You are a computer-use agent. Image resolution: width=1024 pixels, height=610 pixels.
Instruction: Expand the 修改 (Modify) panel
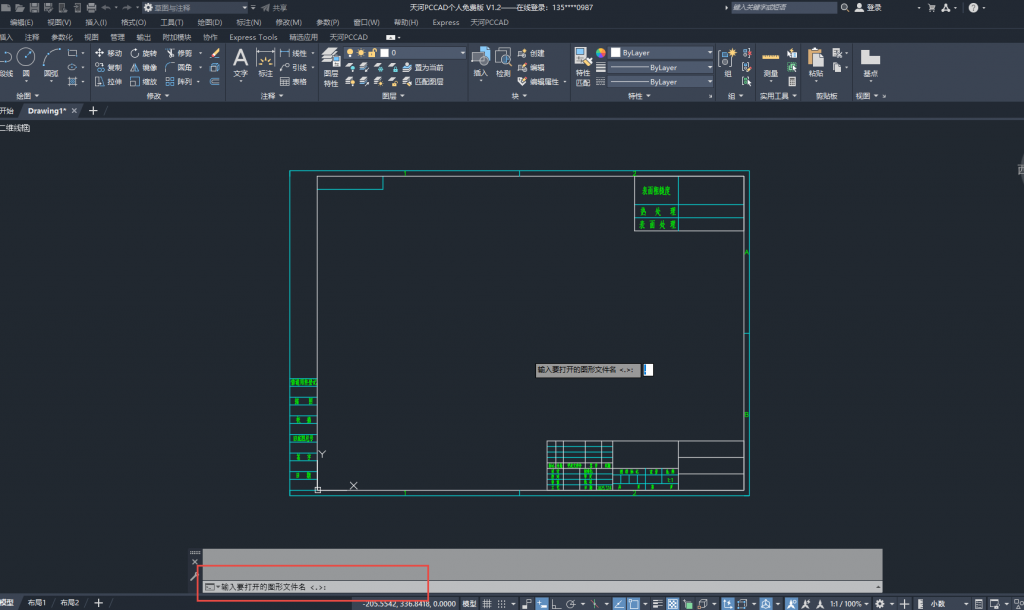(x=157, y=96)
